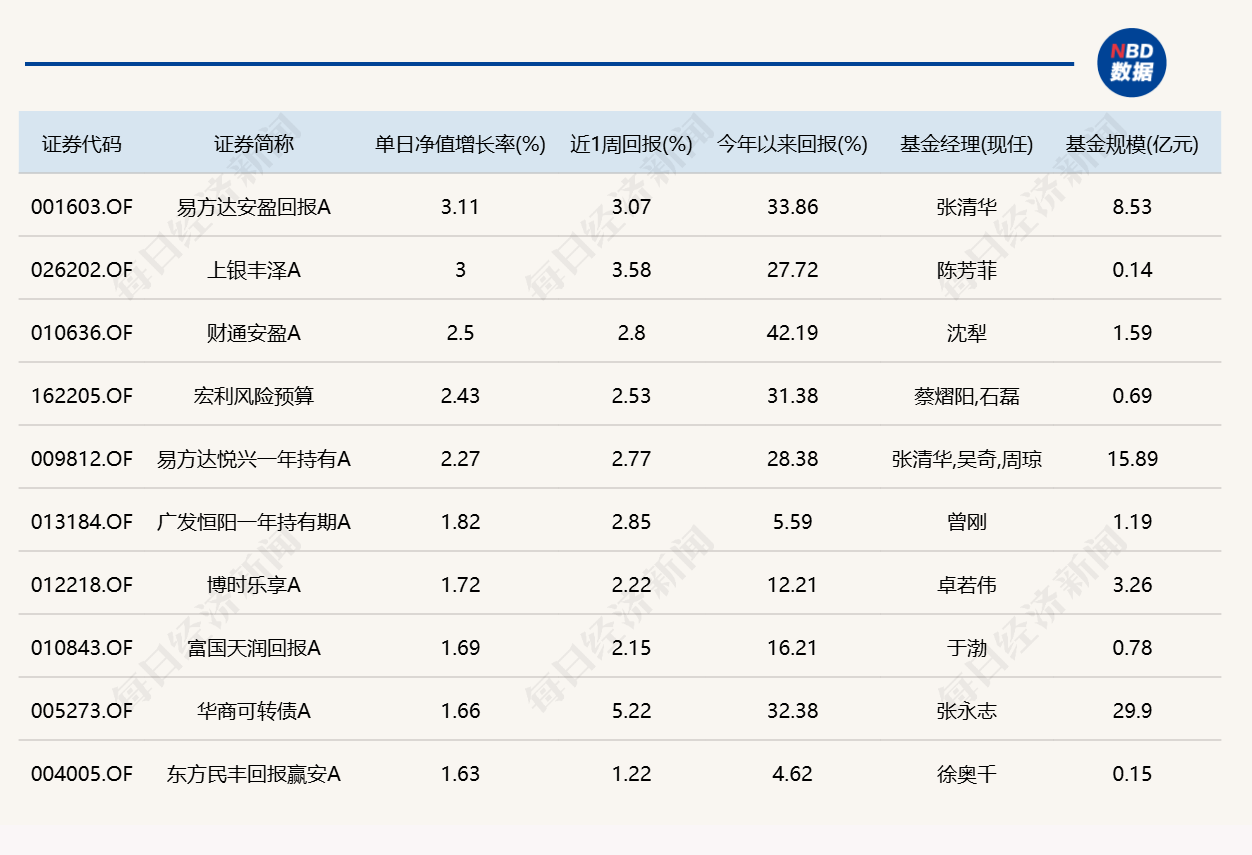Click fund name 华商可转债A
Image resolution: width=1252 pixels, height=855 pixels.
[254, 711]
